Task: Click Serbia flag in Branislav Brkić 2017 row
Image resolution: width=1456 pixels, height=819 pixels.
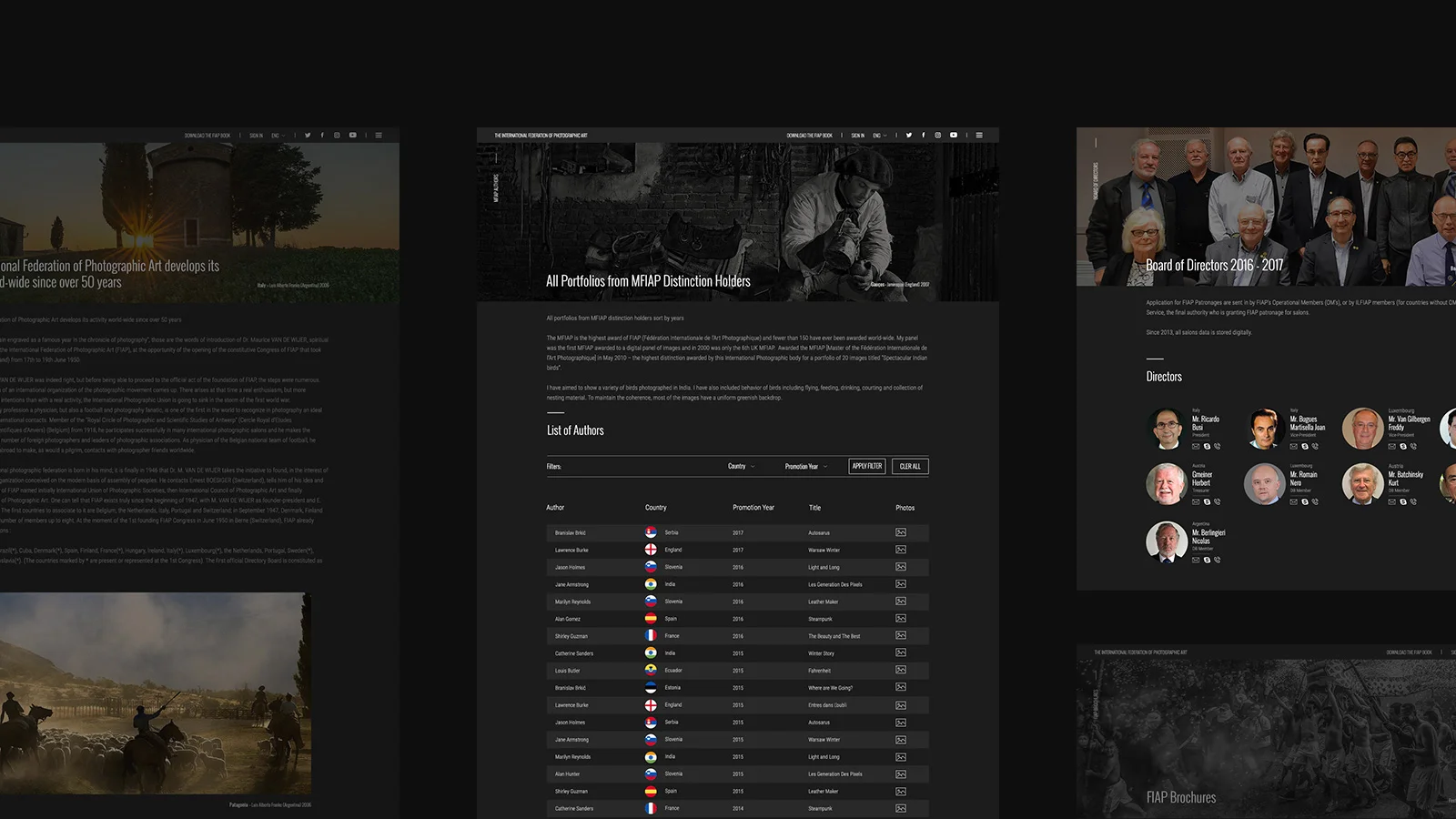Action: click(x=651, y=532)
